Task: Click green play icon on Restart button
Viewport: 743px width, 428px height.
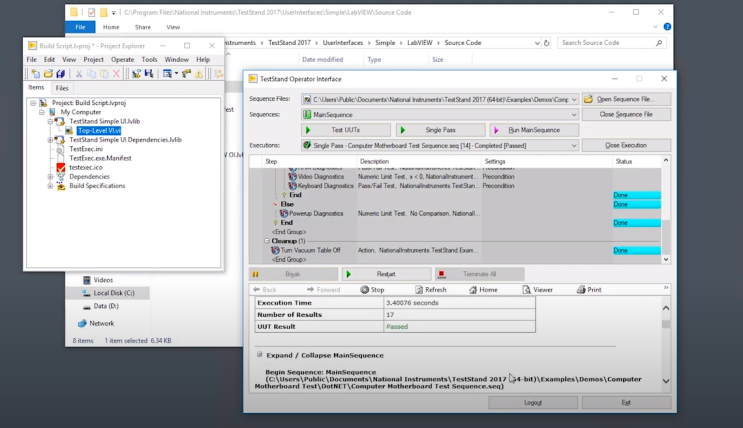Action: coord(349,274)
